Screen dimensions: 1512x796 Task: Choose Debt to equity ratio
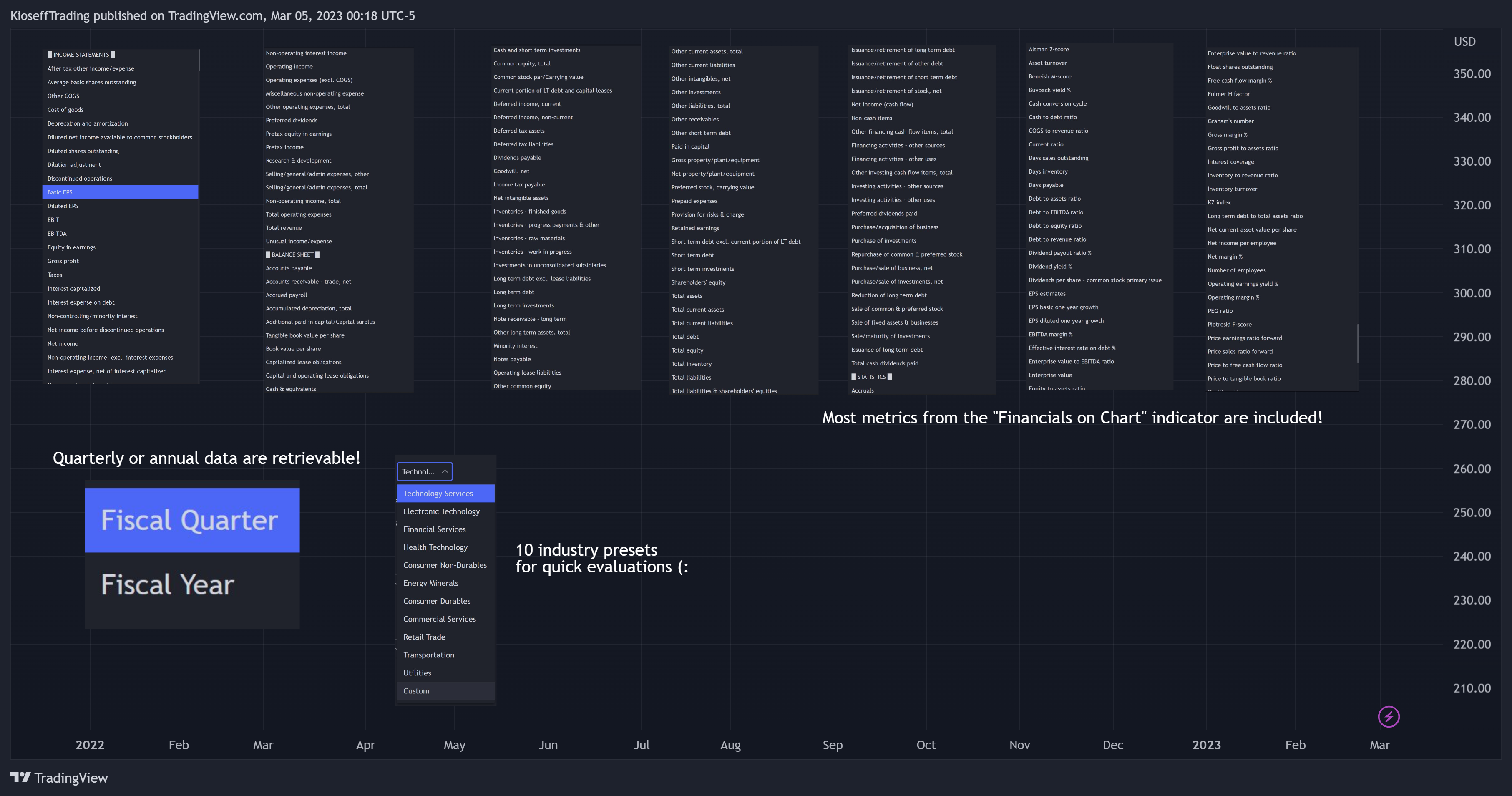1055,225
